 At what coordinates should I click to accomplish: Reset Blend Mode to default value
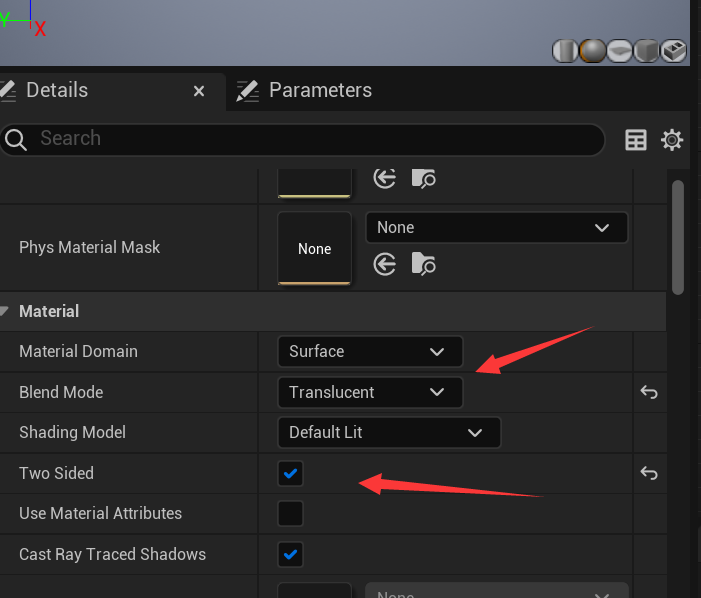[649, 392]
